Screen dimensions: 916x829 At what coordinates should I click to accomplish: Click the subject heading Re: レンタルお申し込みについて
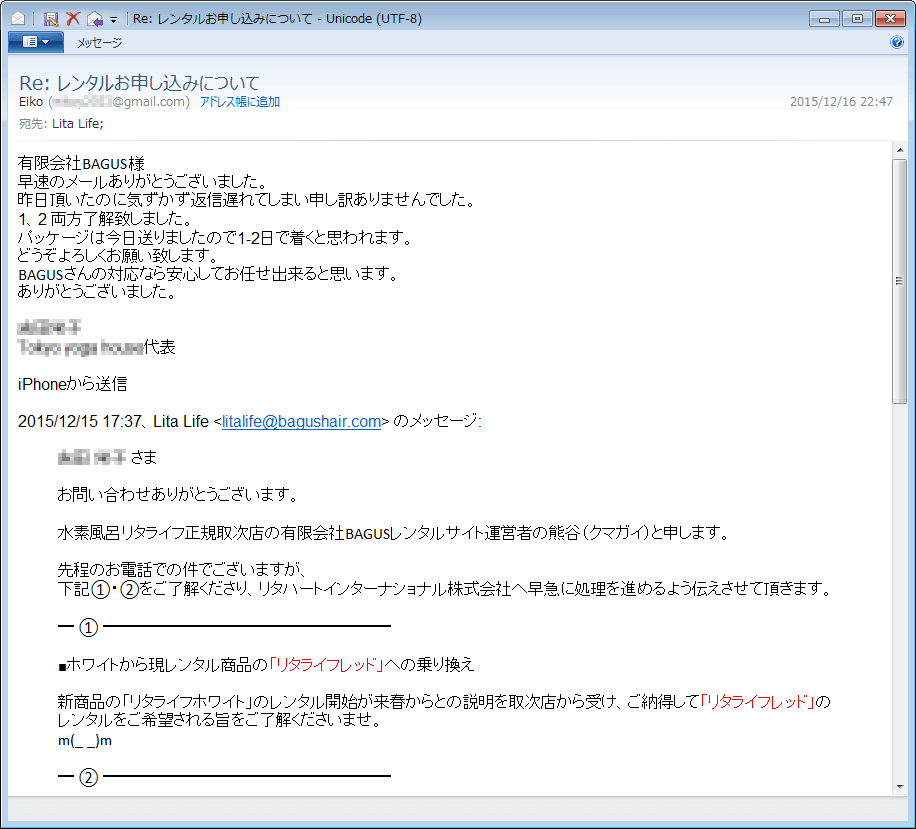click(x=139, y=83)
